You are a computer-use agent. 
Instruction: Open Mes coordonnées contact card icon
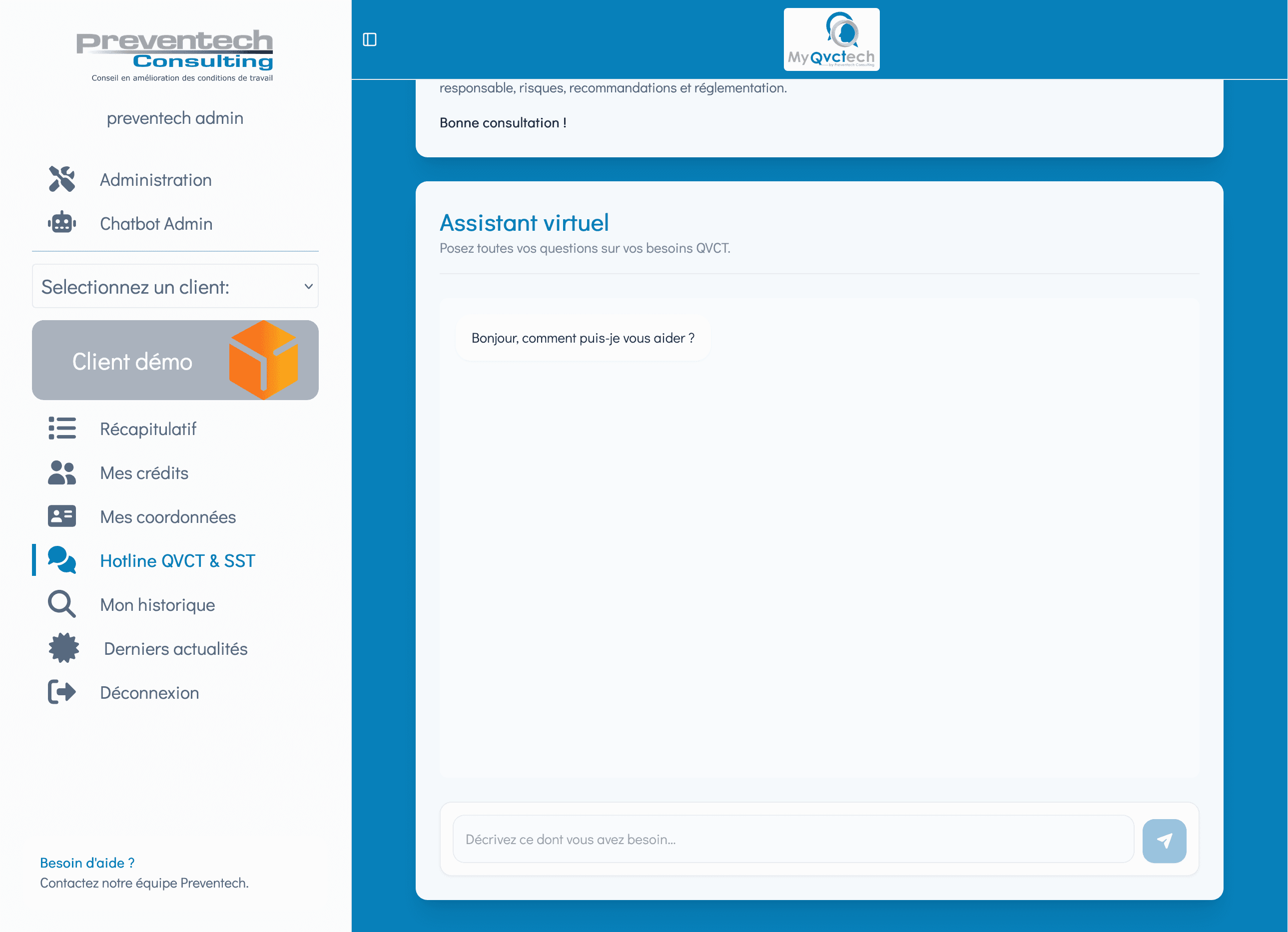coord(61,516)
